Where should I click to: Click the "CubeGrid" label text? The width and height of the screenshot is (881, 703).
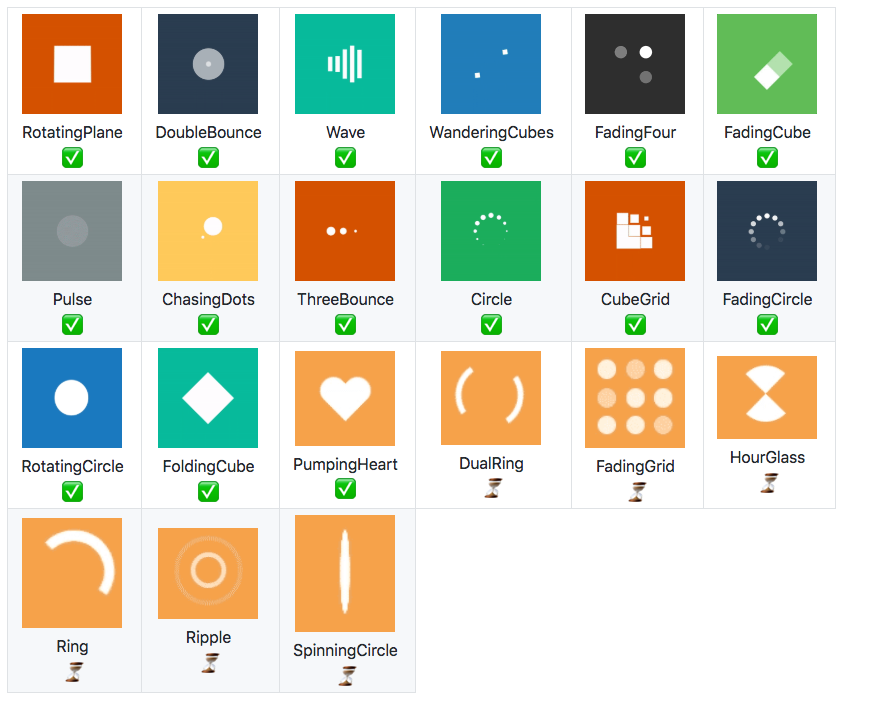[635, 300]
